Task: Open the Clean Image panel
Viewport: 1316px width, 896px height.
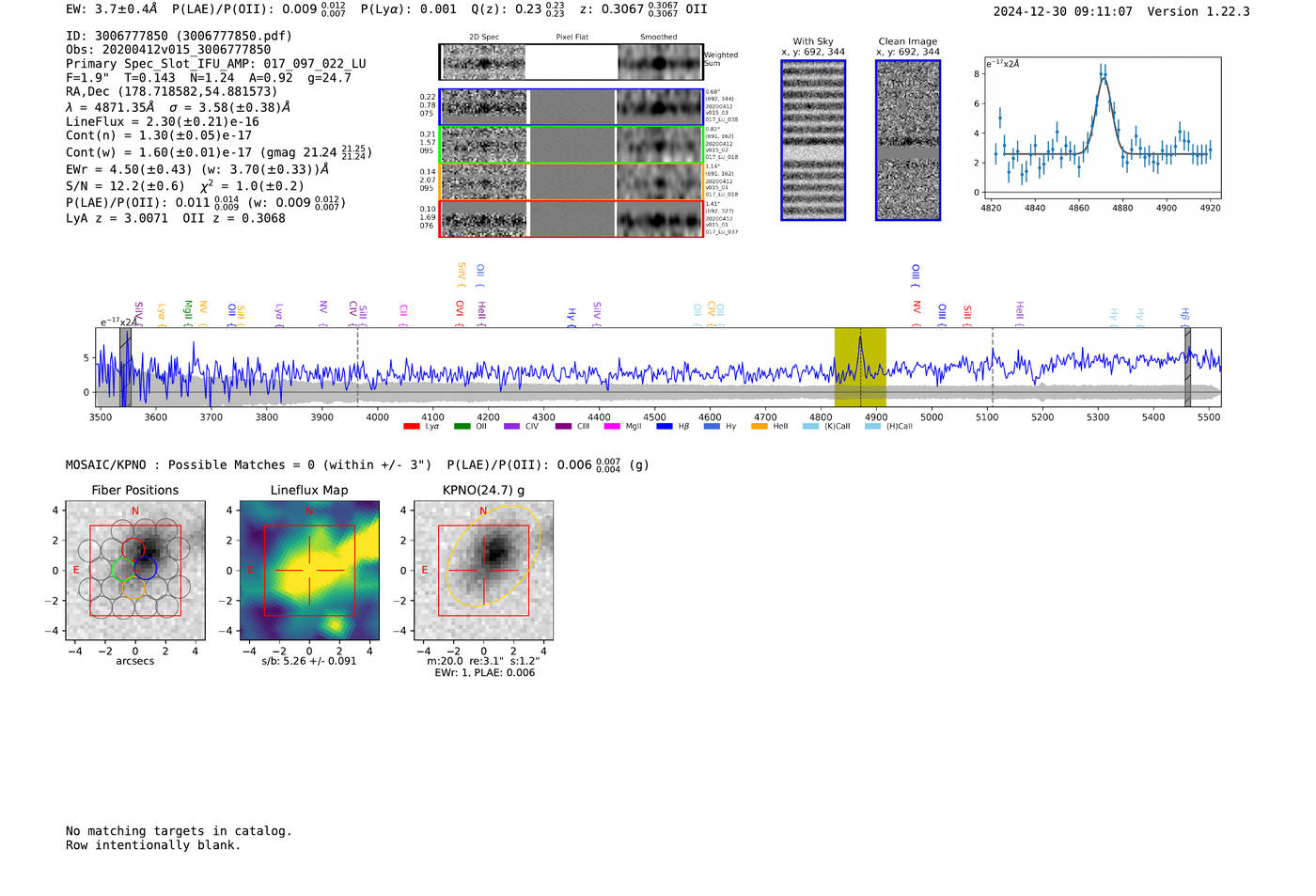Action: (x=908, y=140)
